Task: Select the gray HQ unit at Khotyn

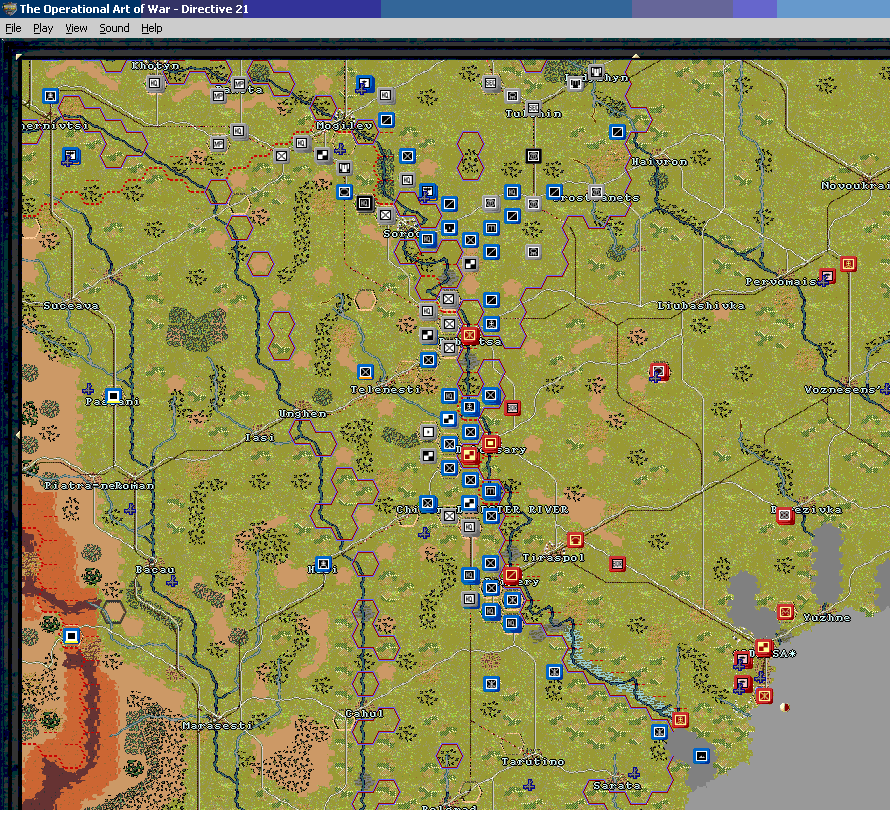Action: [154, 83]
